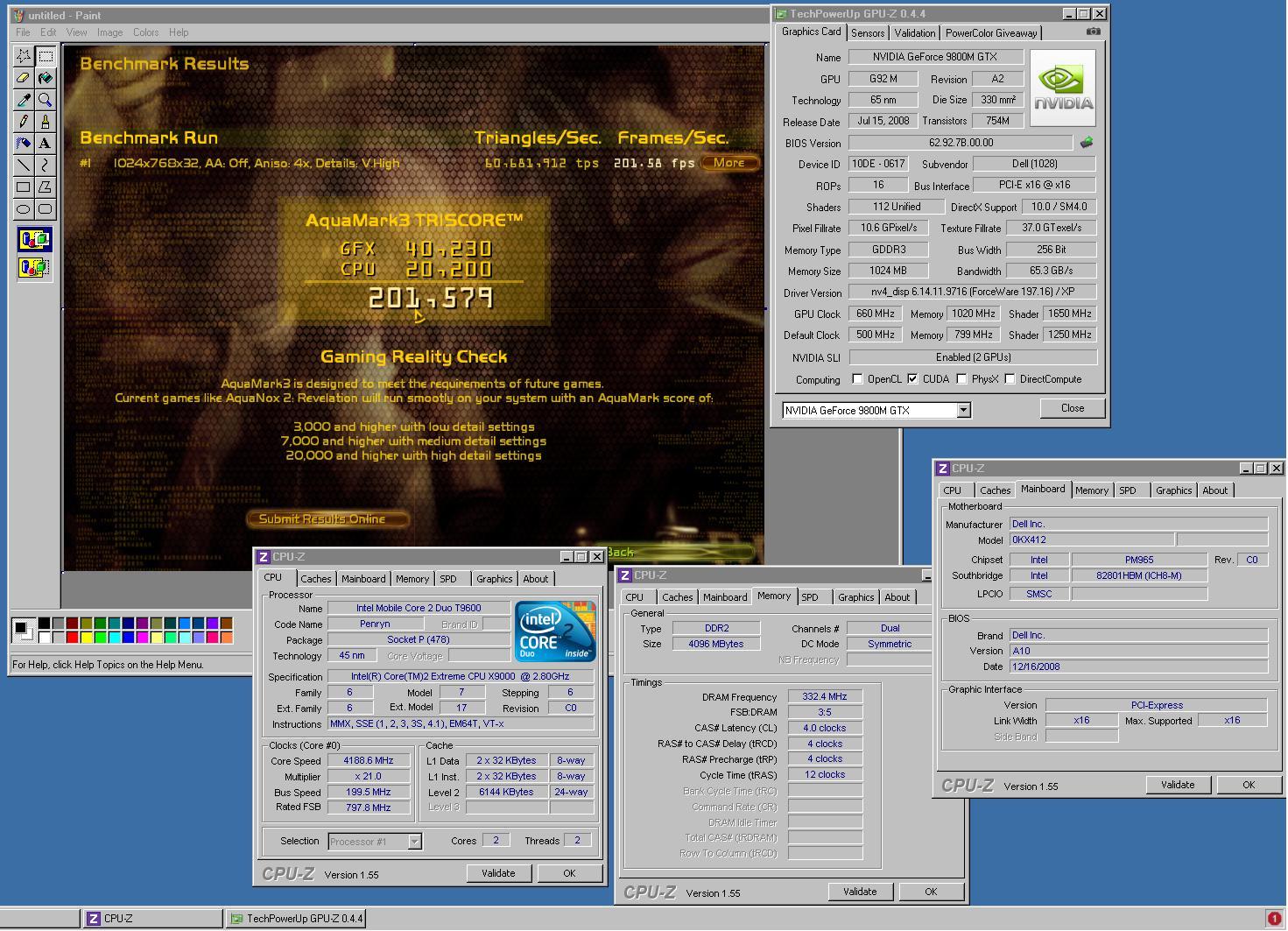The height and width of the screenshot is (931, 1288).
Task: Click the Core Speed value 4188.6 MHz
Action: [x=368, y=761]
